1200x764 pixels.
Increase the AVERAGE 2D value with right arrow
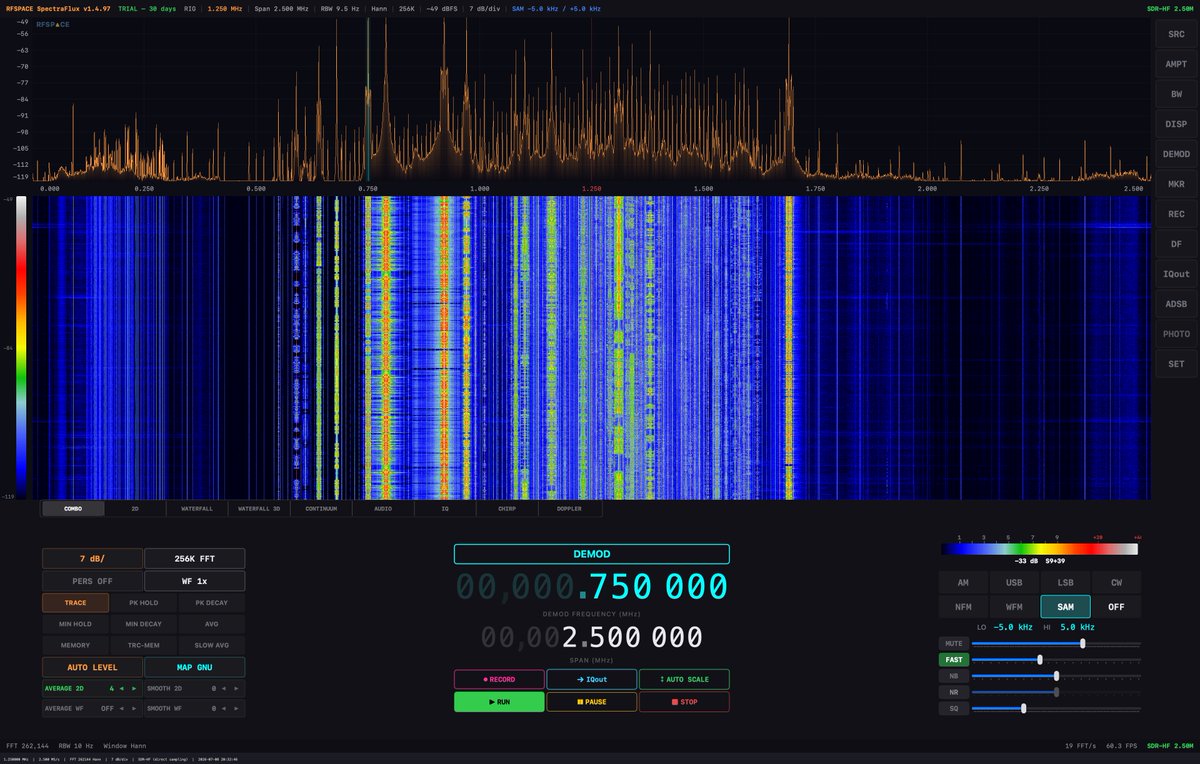[x=134, y=689]
